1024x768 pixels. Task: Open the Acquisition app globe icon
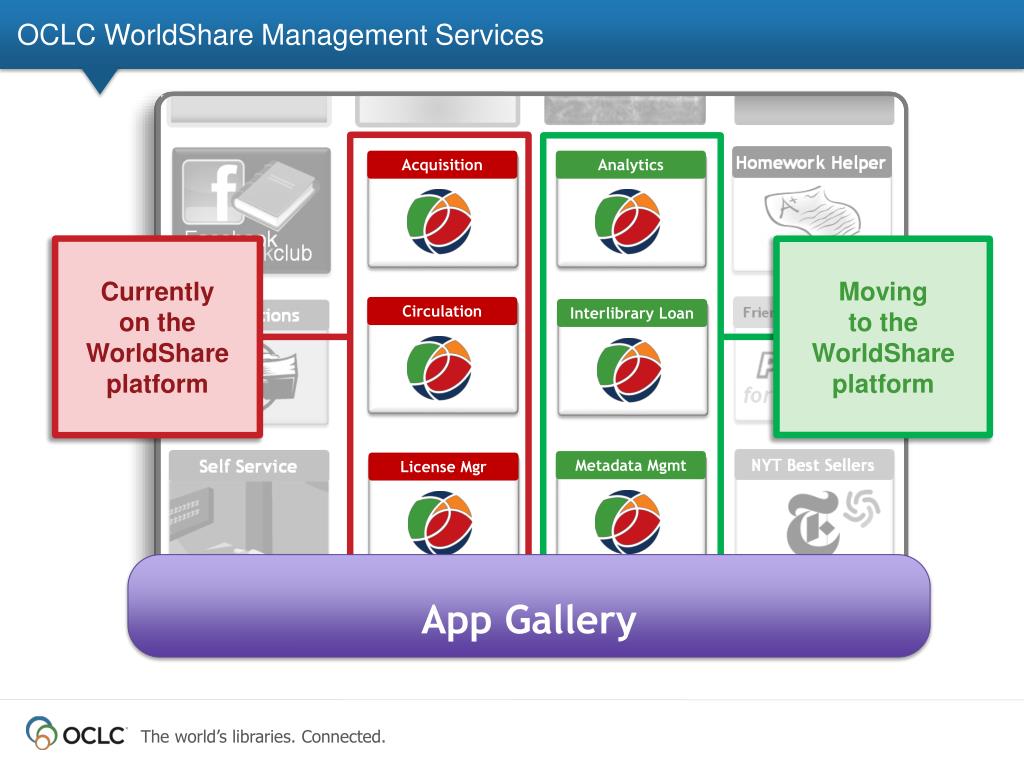439,221
